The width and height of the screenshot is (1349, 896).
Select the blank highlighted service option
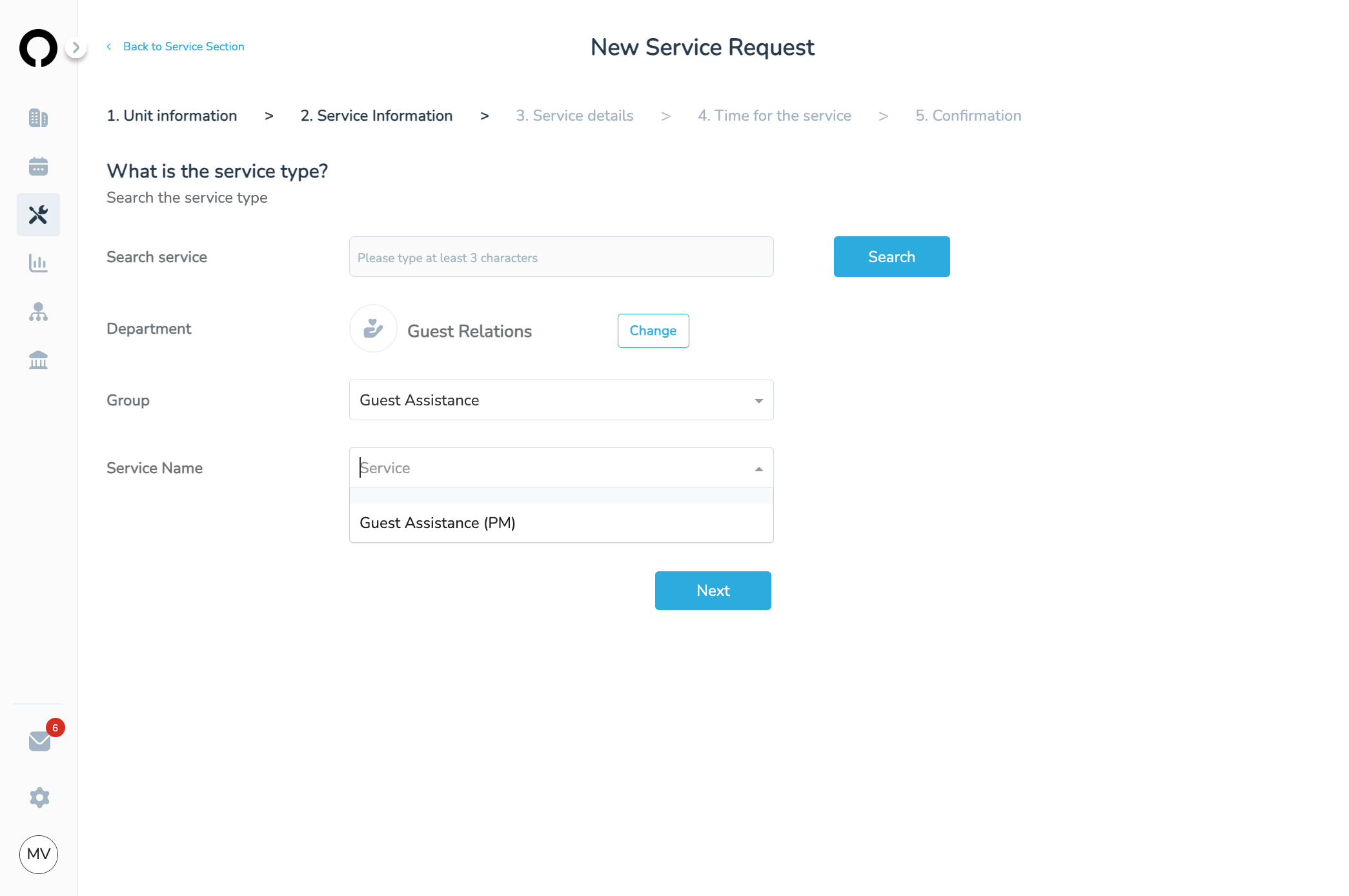562,496
